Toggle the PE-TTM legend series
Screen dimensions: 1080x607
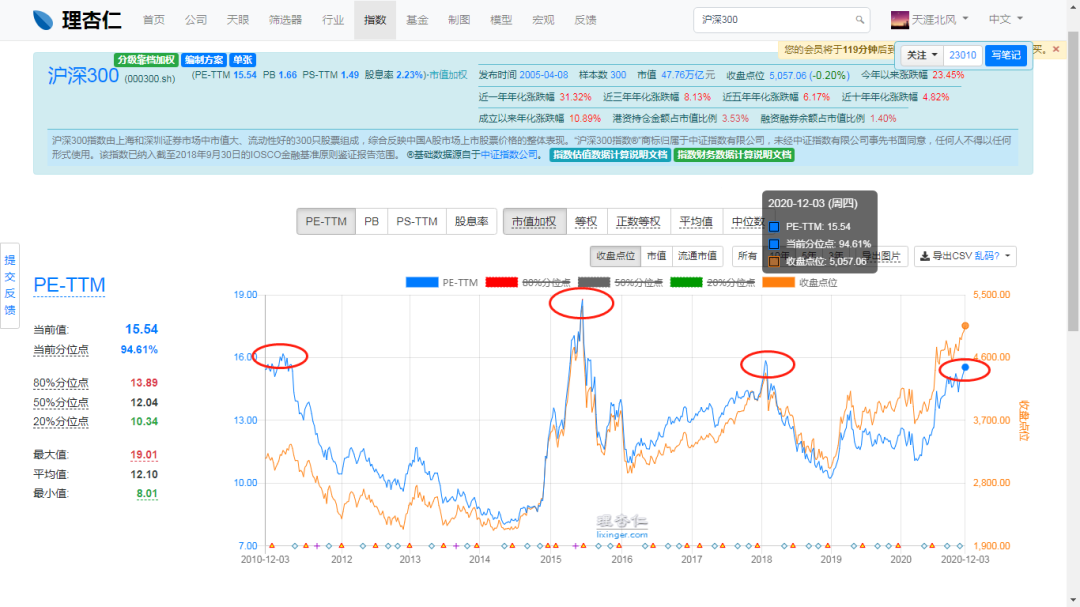pos(442,282)
